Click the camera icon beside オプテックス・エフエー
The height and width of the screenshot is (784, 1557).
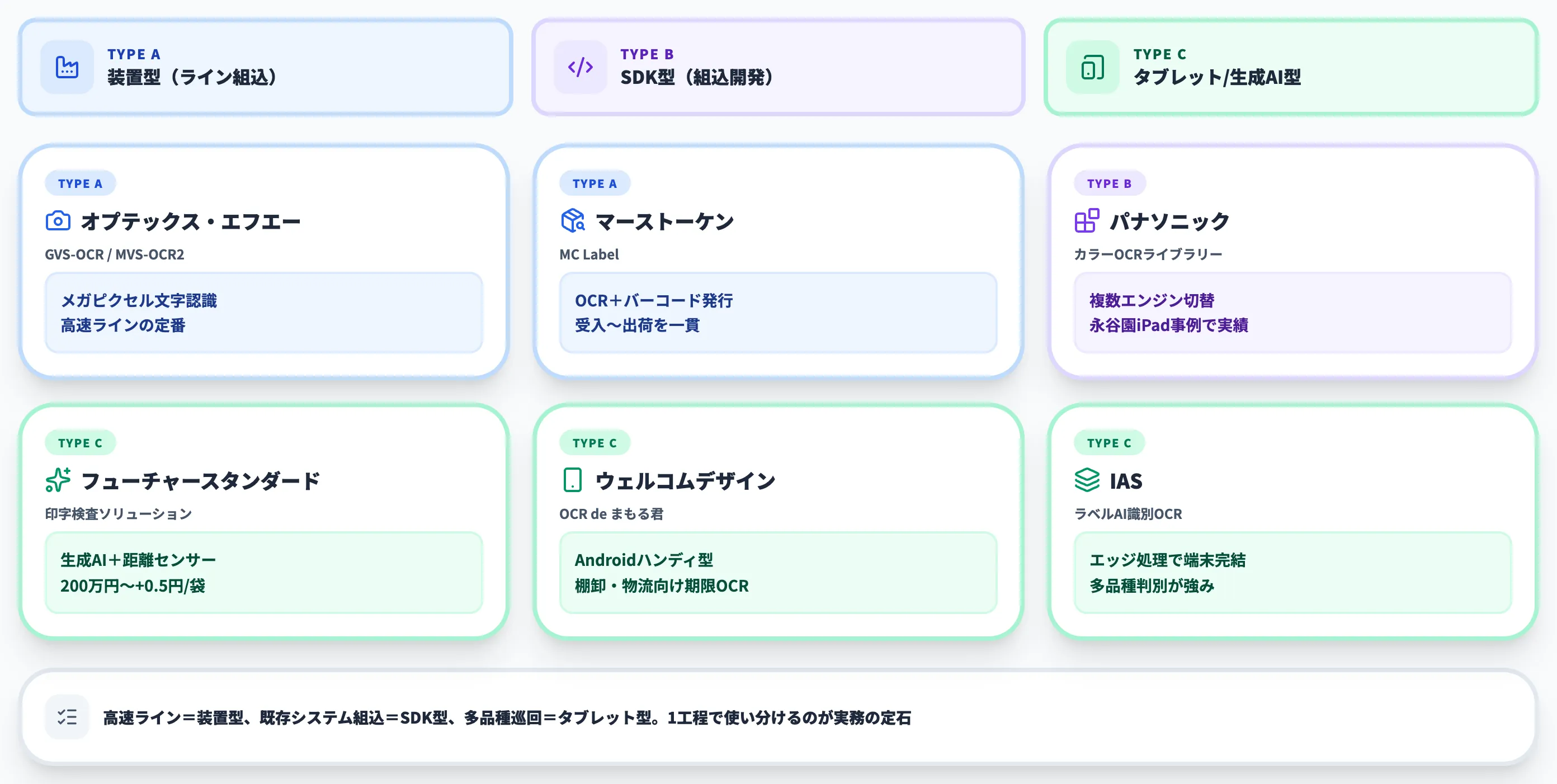59,221
